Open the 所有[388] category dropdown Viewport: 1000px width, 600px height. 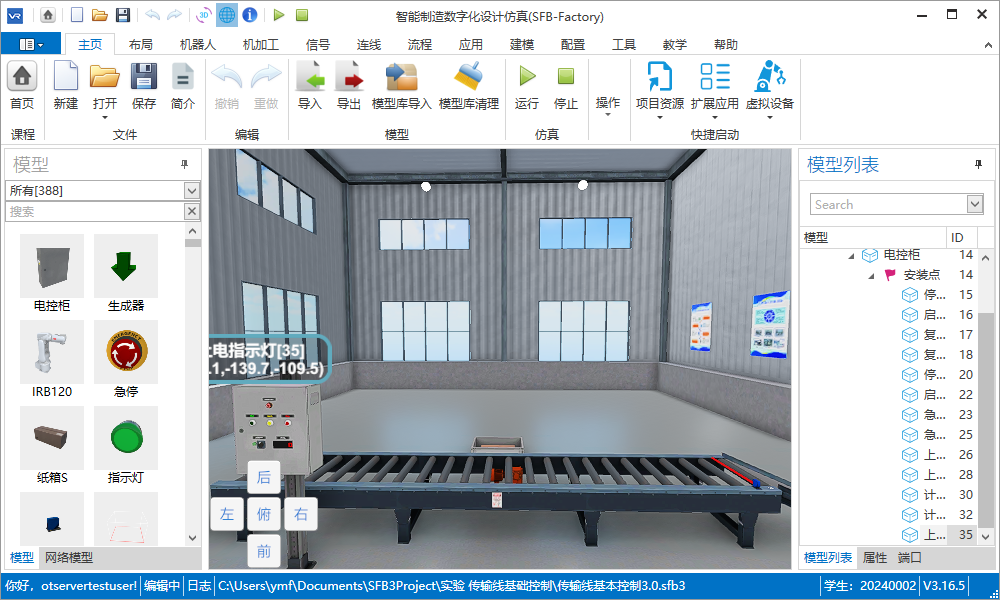[x=191, y=190]
